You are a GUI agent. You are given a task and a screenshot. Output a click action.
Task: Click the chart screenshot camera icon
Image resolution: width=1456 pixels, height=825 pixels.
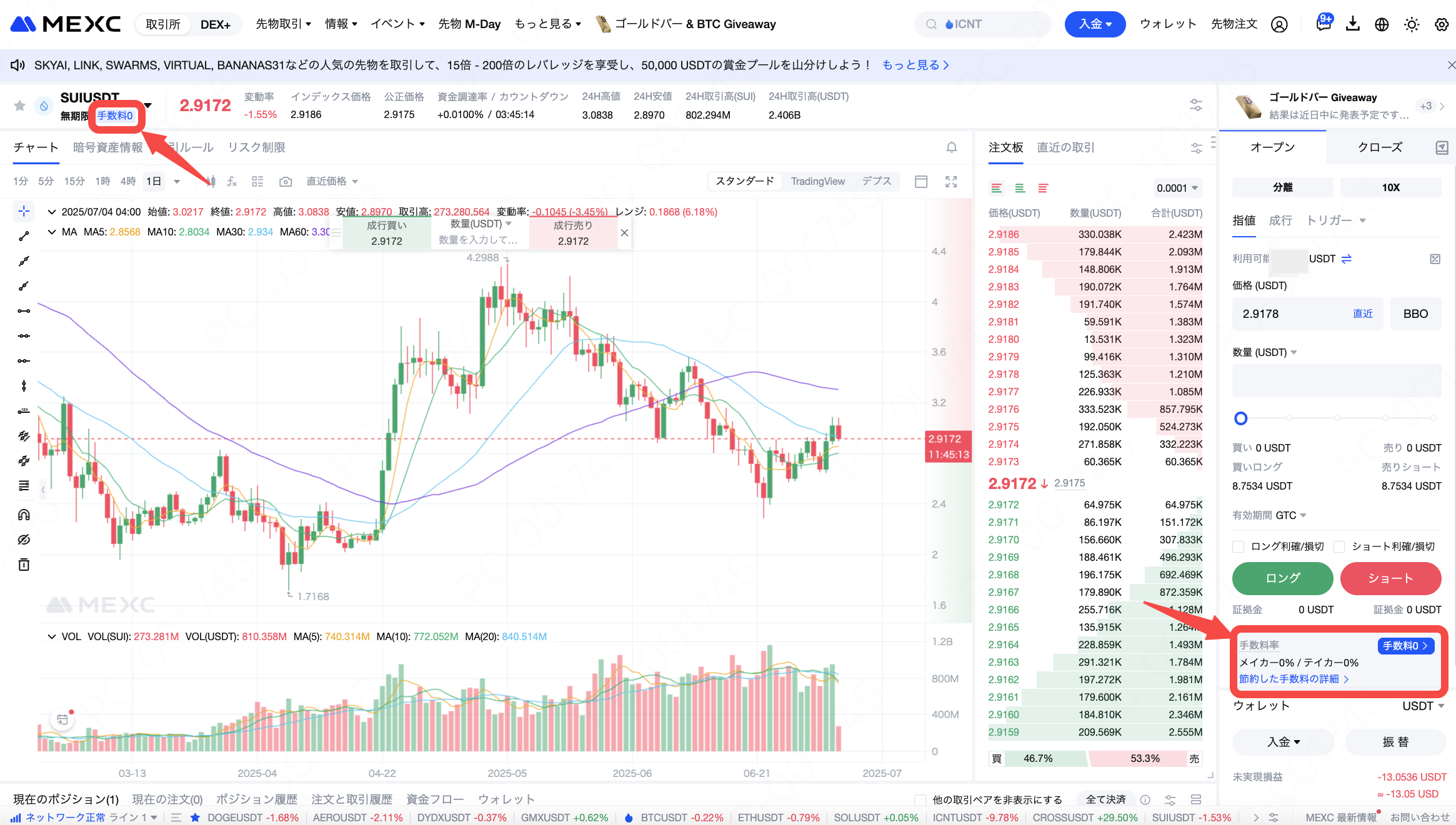coord(286,182)
